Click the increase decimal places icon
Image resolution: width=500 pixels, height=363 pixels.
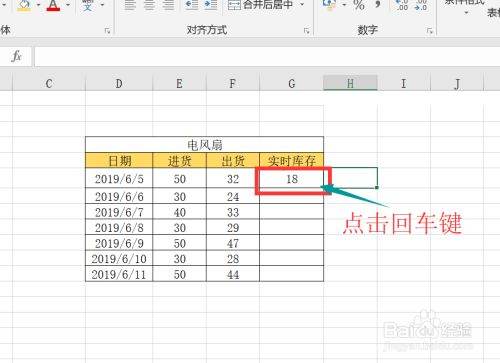tap(402, 5)
